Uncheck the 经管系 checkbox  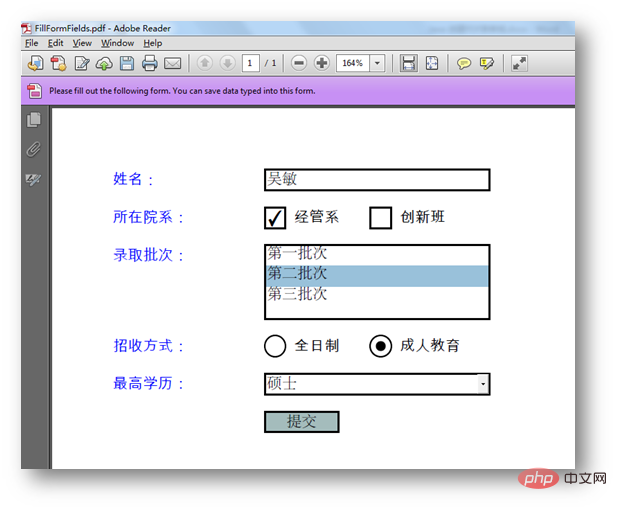(275, 218)
